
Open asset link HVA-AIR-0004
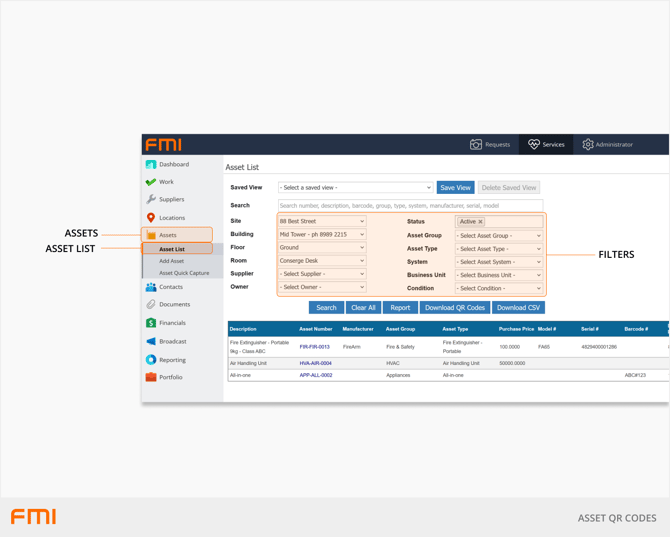tap(315, 363)
